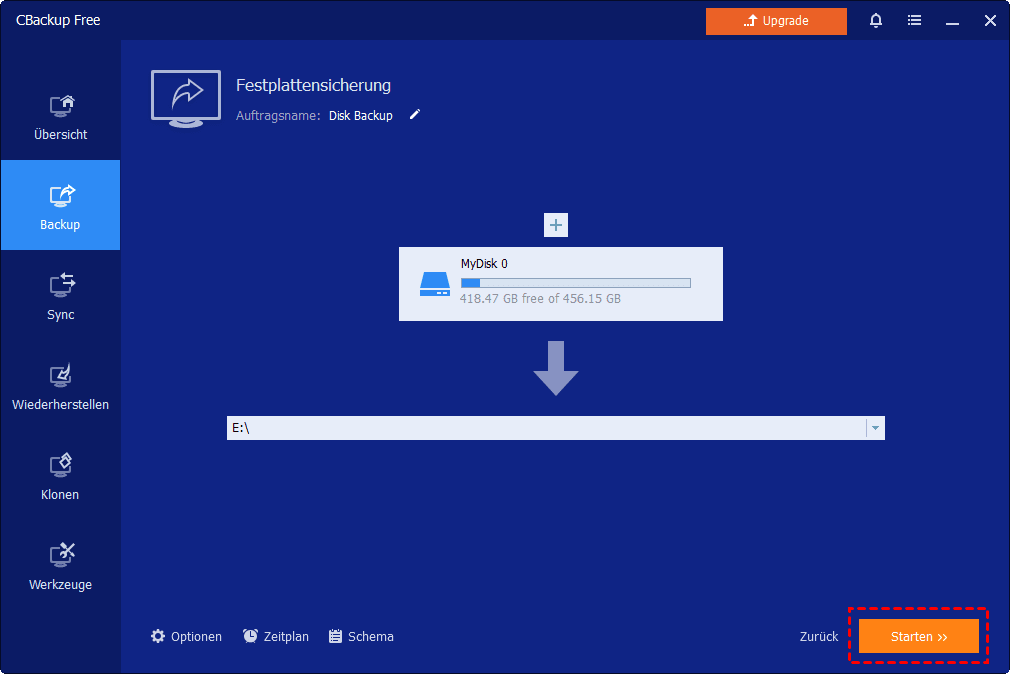Open Optionen settings
The height and width of the screenshot is (674, 1010).
[x=186, y=636]
